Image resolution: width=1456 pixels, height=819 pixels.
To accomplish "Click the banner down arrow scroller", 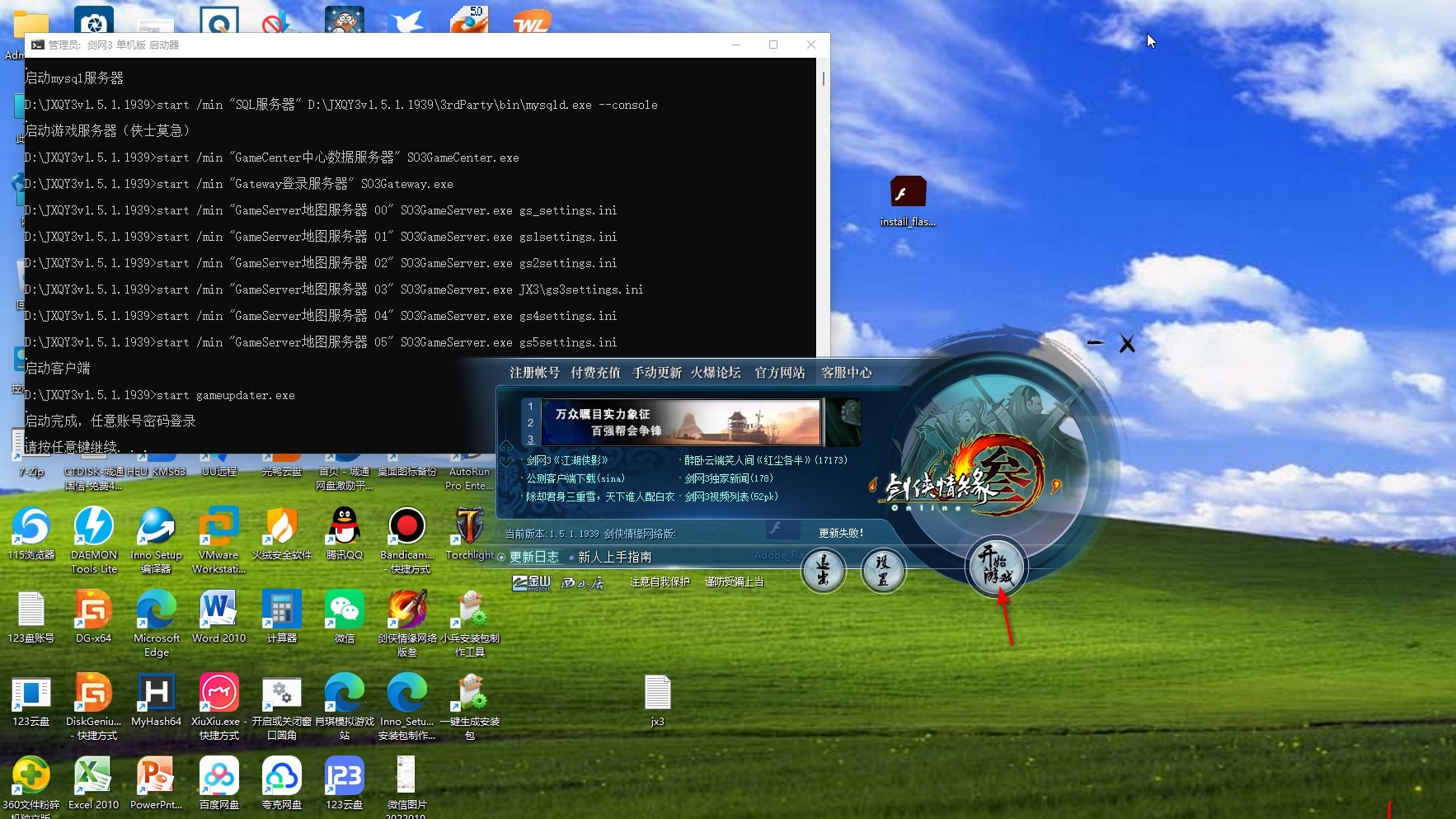I will tap(505, 460).
